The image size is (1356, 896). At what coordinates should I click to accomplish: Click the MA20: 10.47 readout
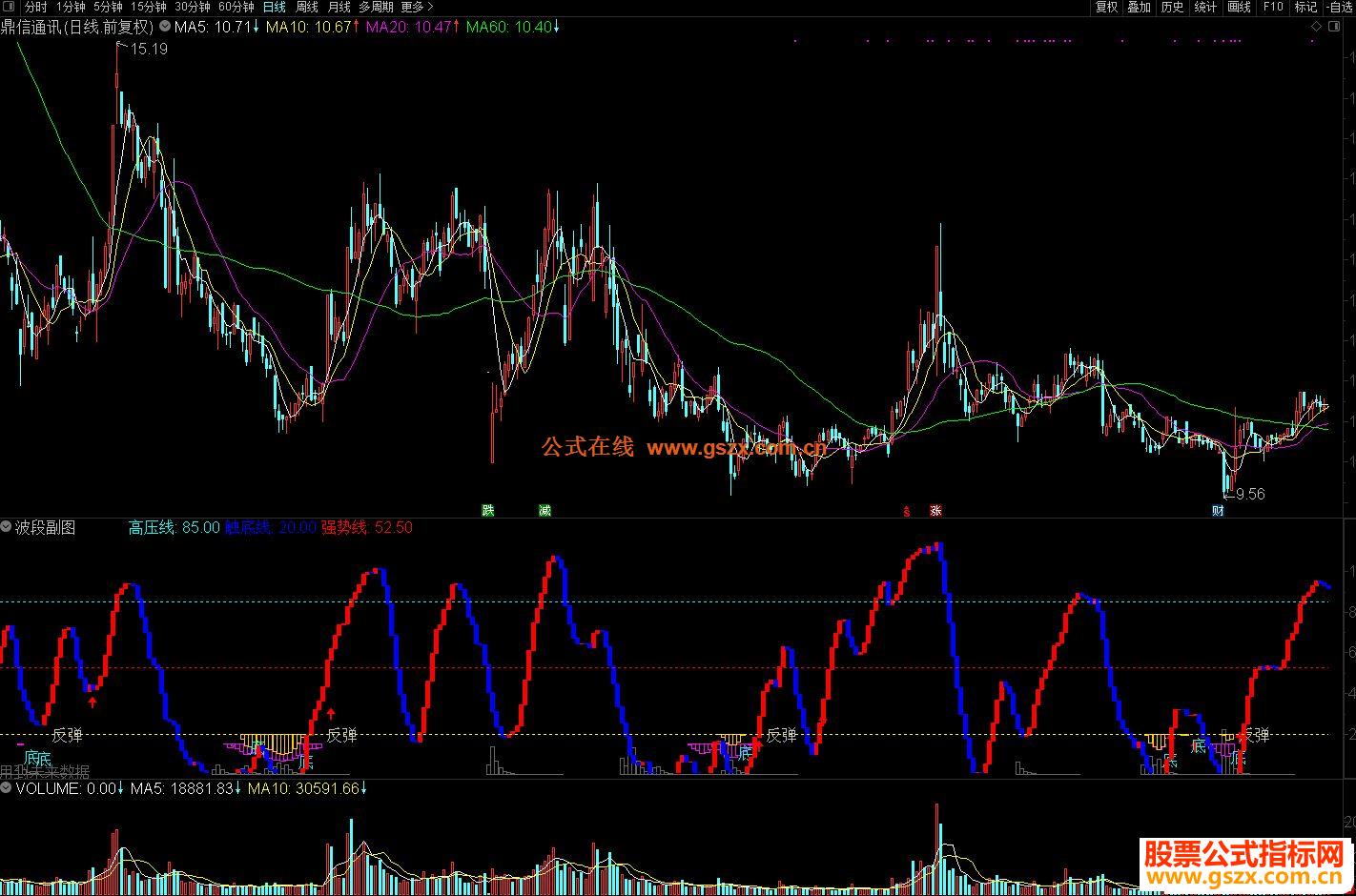413,27
